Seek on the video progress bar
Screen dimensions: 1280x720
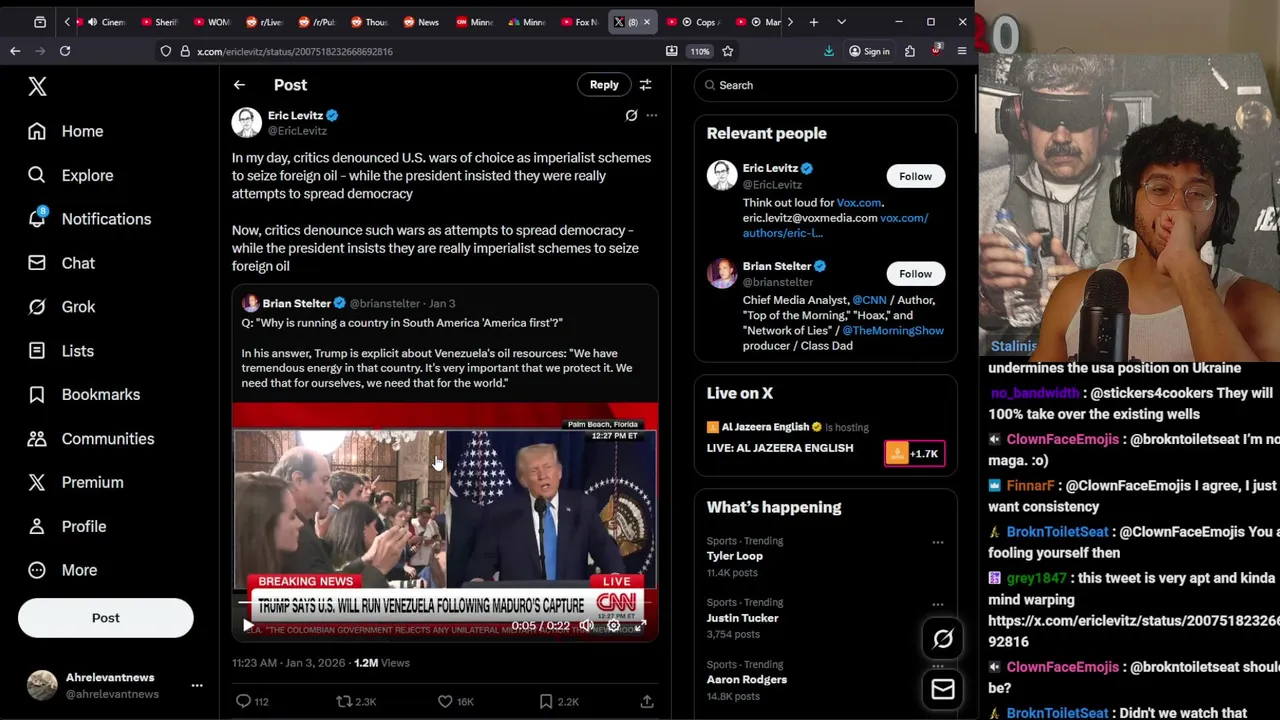click(445, 604)
